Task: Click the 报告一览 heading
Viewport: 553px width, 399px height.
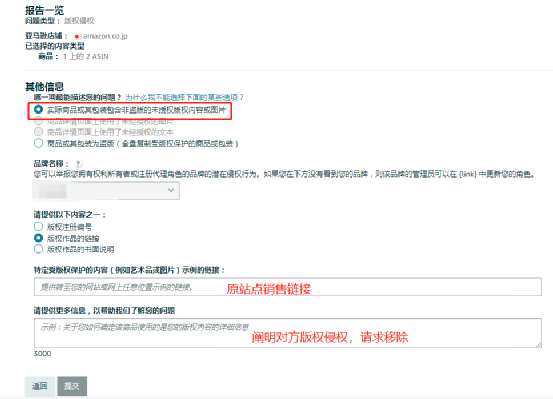Action: coord(44,10)
